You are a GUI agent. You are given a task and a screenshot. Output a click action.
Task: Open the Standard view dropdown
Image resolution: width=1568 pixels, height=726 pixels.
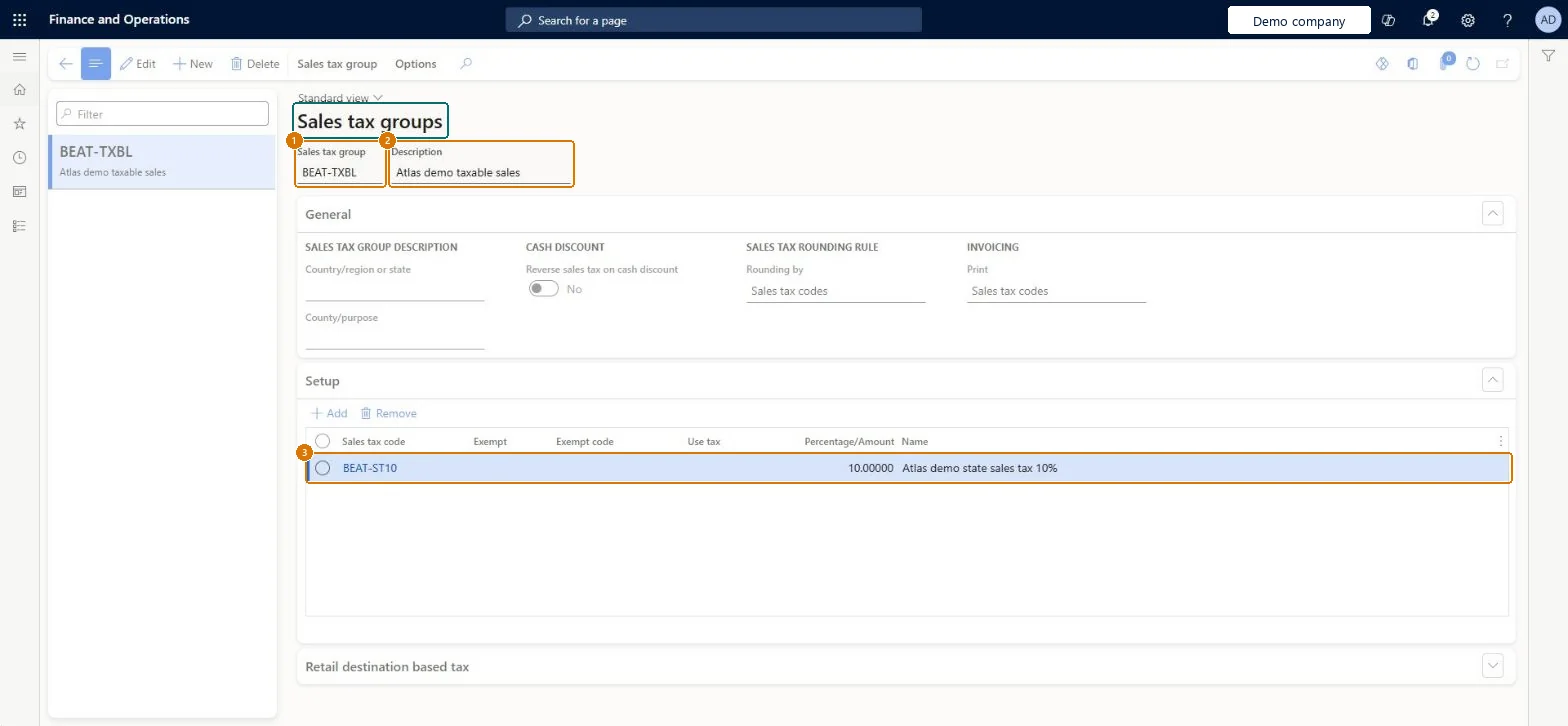click(x=341, y=98)
